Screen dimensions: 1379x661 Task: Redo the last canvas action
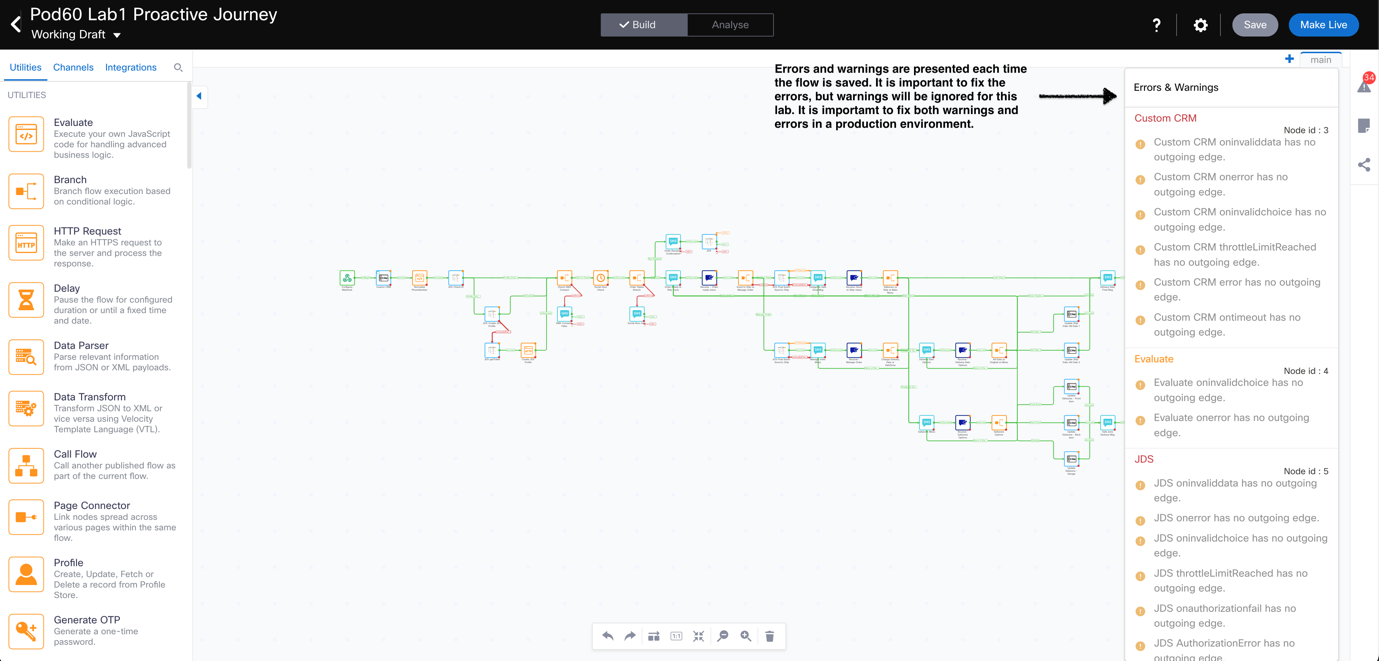(630, 636)
